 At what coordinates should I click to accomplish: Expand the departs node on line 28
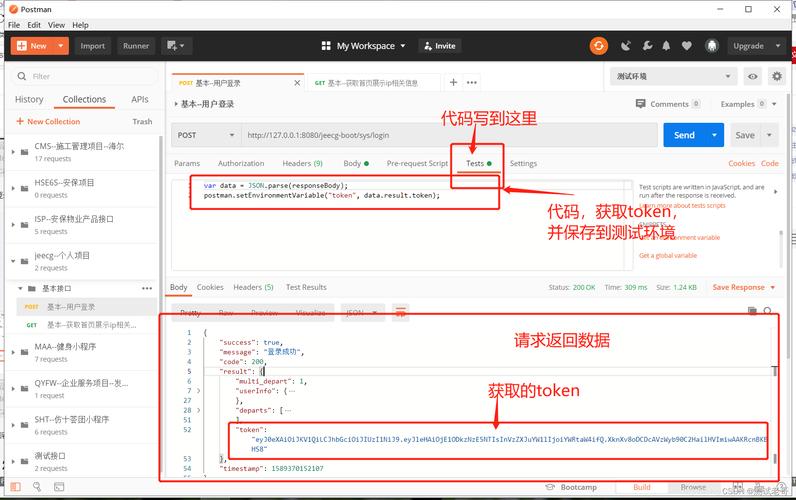click(x=198, y=410)
